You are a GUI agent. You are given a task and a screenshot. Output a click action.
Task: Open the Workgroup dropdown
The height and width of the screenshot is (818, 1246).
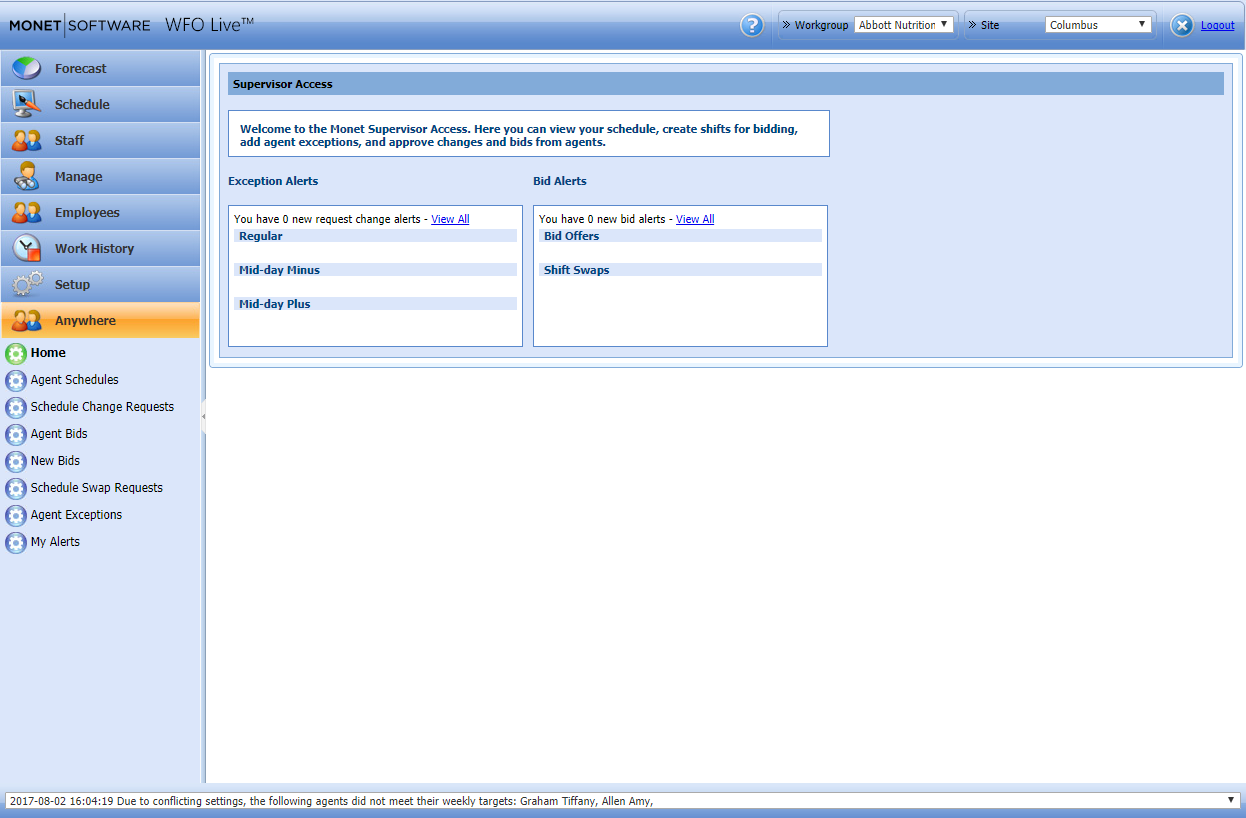[x=903, y=25]
